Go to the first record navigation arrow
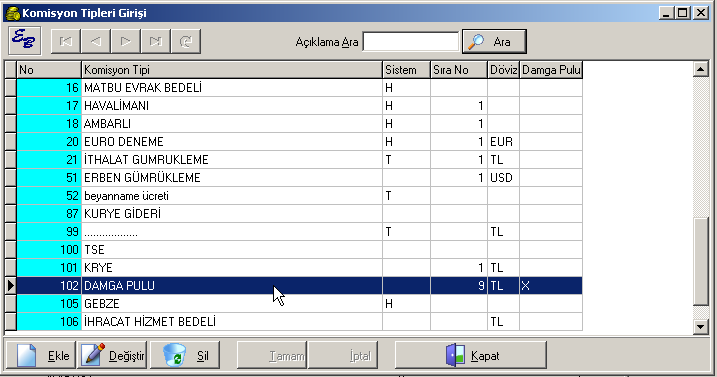Screen dimensions: 717x377 point(65,42)
